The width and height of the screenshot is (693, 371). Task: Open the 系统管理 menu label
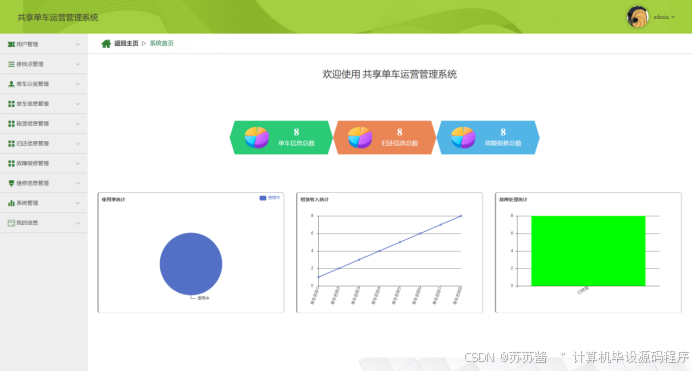pyautogui.click(x=27, y=203)
